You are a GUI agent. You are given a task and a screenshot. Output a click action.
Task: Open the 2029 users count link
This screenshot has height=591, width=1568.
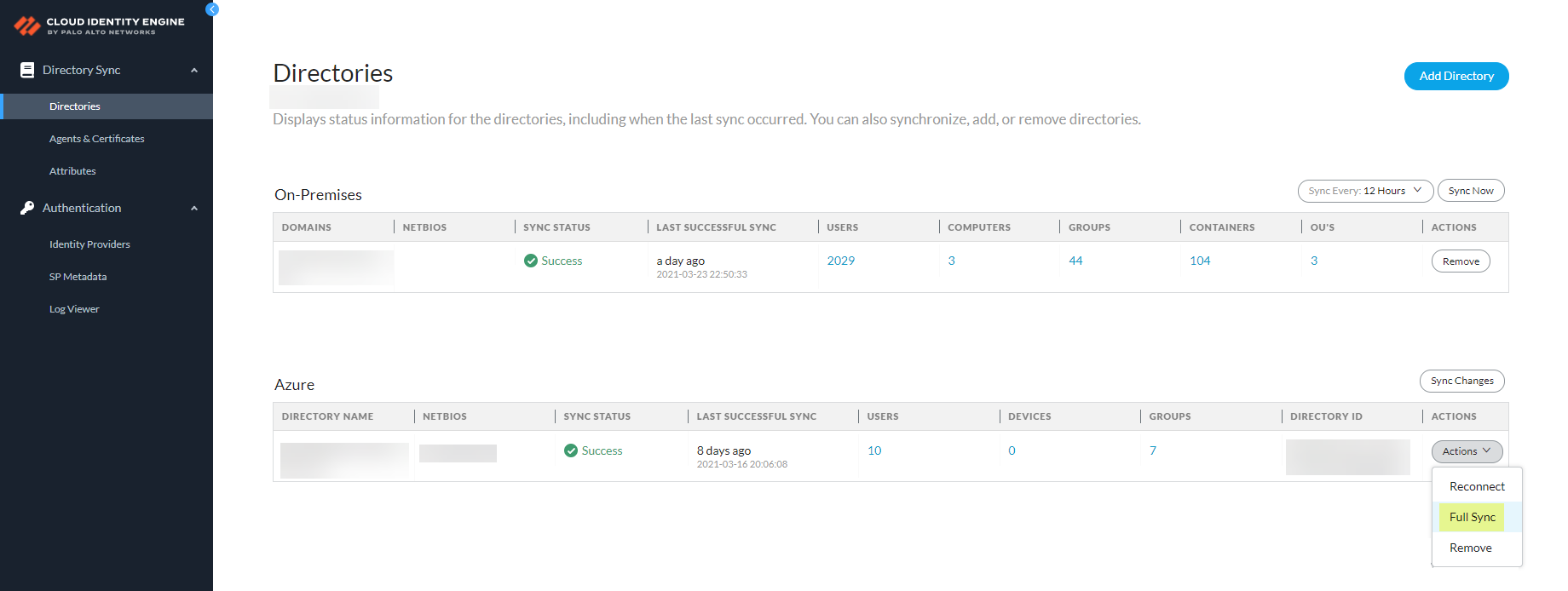pyautogui.click(x=840, y=261)
